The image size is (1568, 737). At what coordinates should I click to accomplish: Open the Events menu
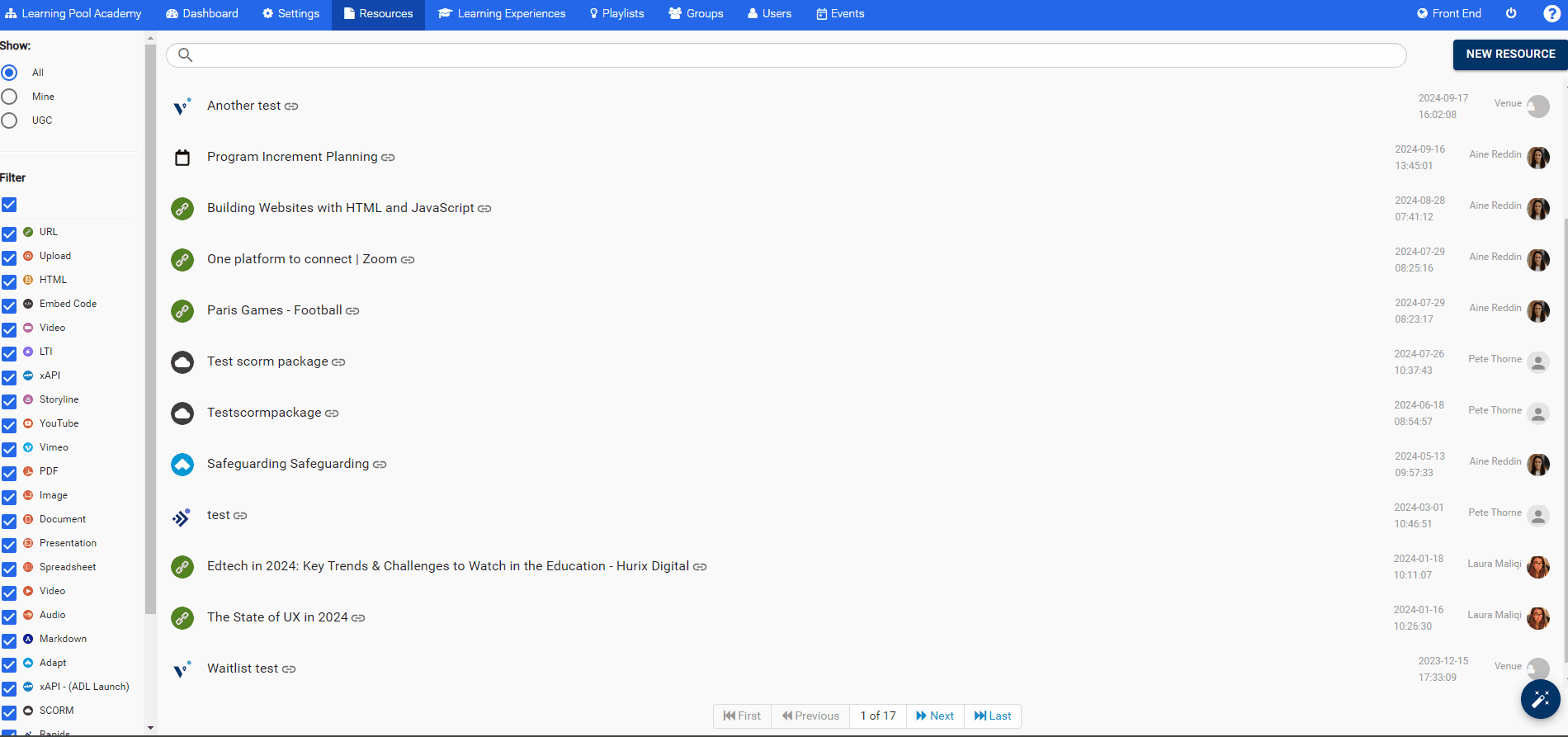(840, 14)
